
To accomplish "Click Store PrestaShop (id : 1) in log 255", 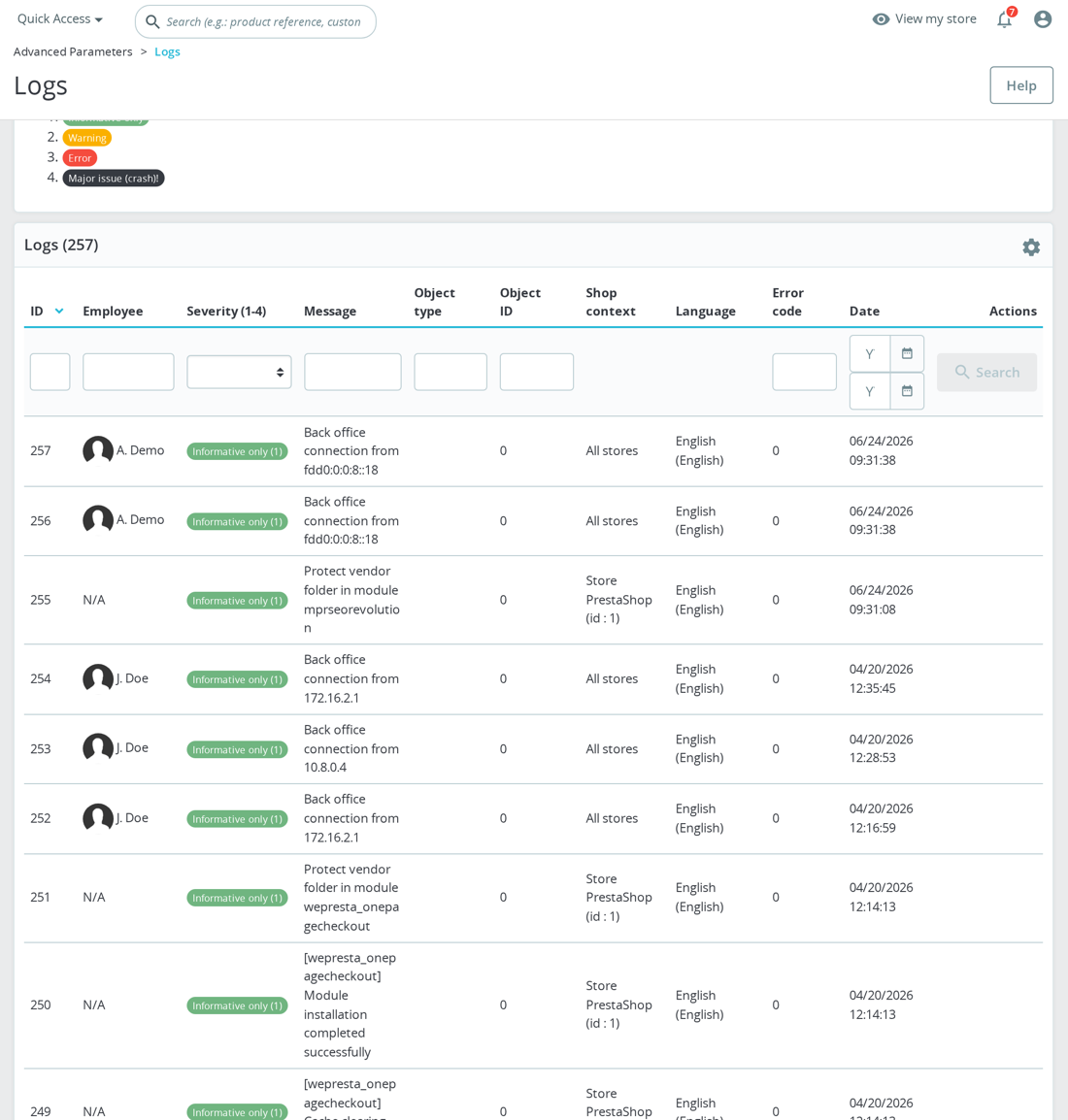I will [x=618, y=600].
